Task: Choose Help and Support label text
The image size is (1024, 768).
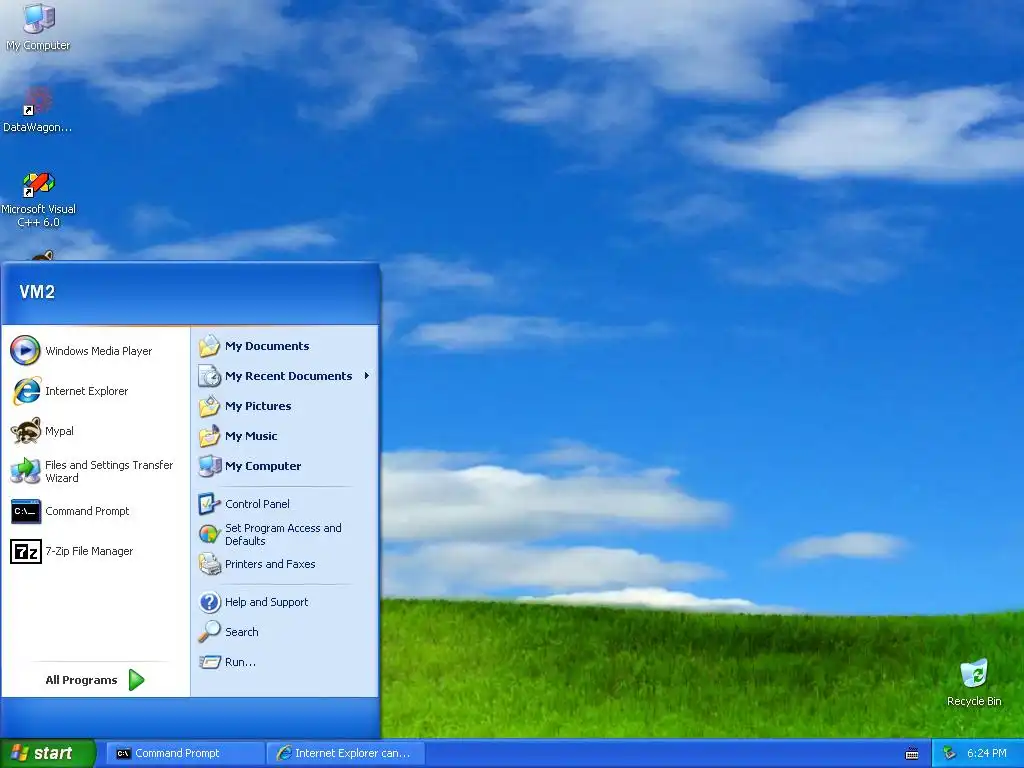Action: (x=266, y=602)
